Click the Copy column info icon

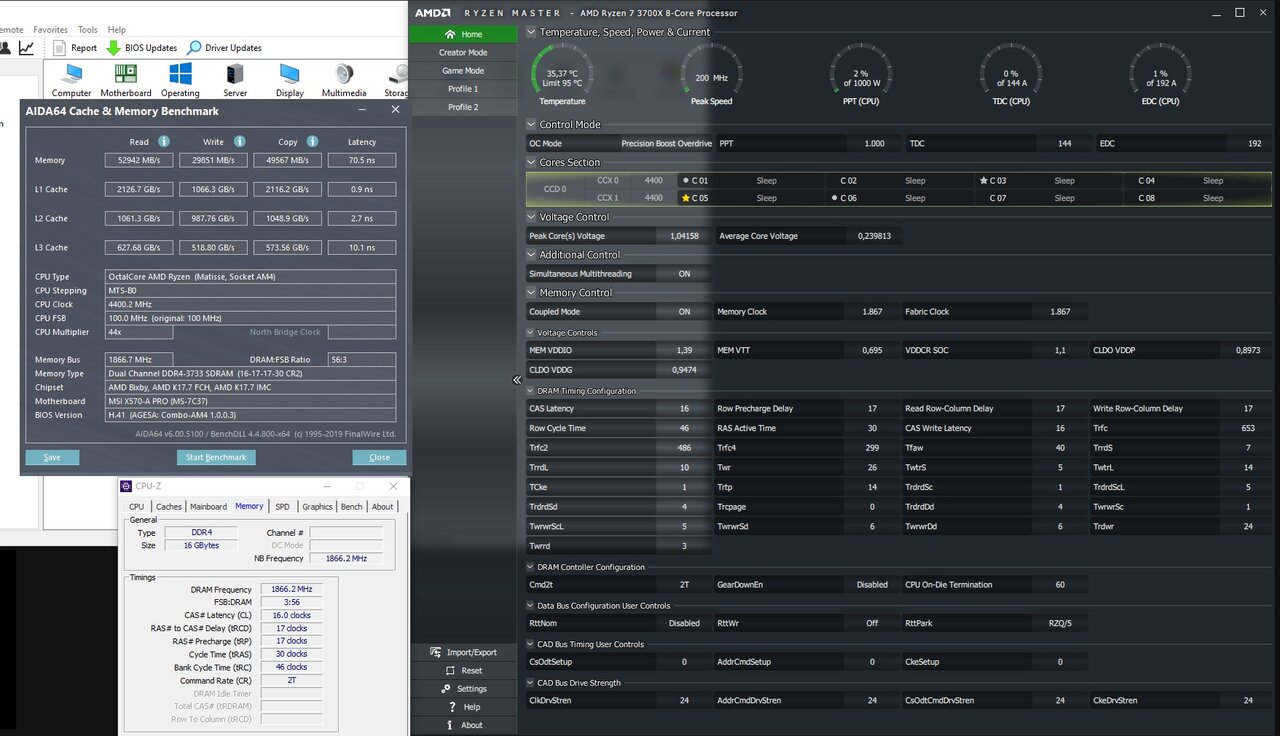point(313,142)
